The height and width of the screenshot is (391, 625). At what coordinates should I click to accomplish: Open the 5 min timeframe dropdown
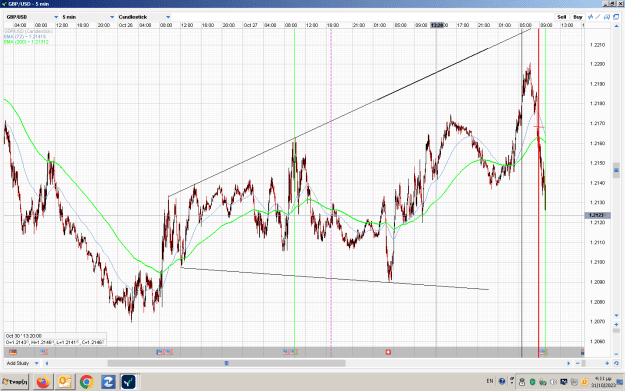88,17
